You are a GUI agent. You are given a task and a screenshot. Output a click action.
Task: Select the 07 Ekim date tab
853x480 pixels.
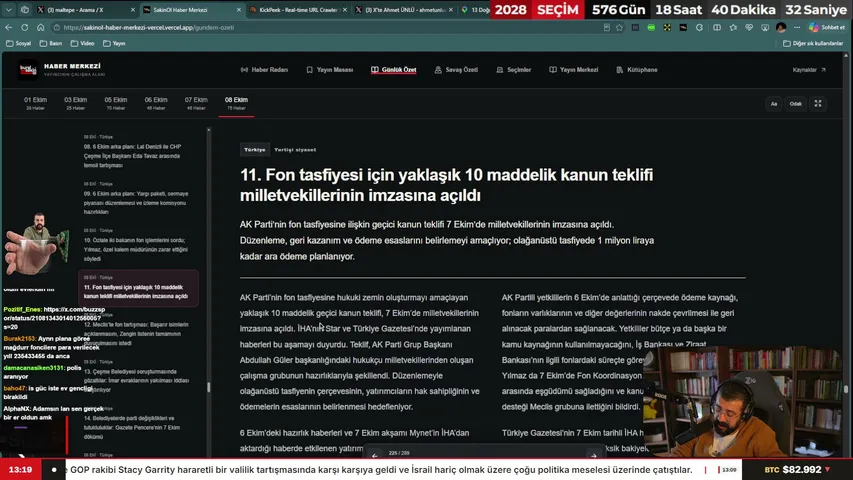tap(196, 103)
